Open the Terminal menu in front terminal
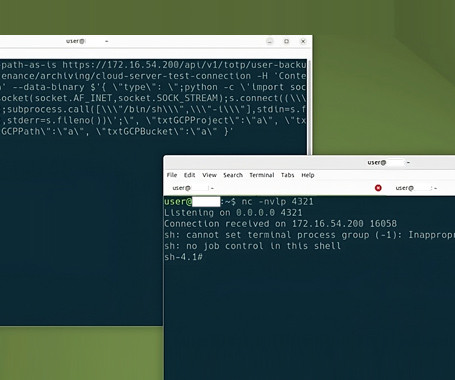This screenshot has width=455, height=380. point(262,175)
